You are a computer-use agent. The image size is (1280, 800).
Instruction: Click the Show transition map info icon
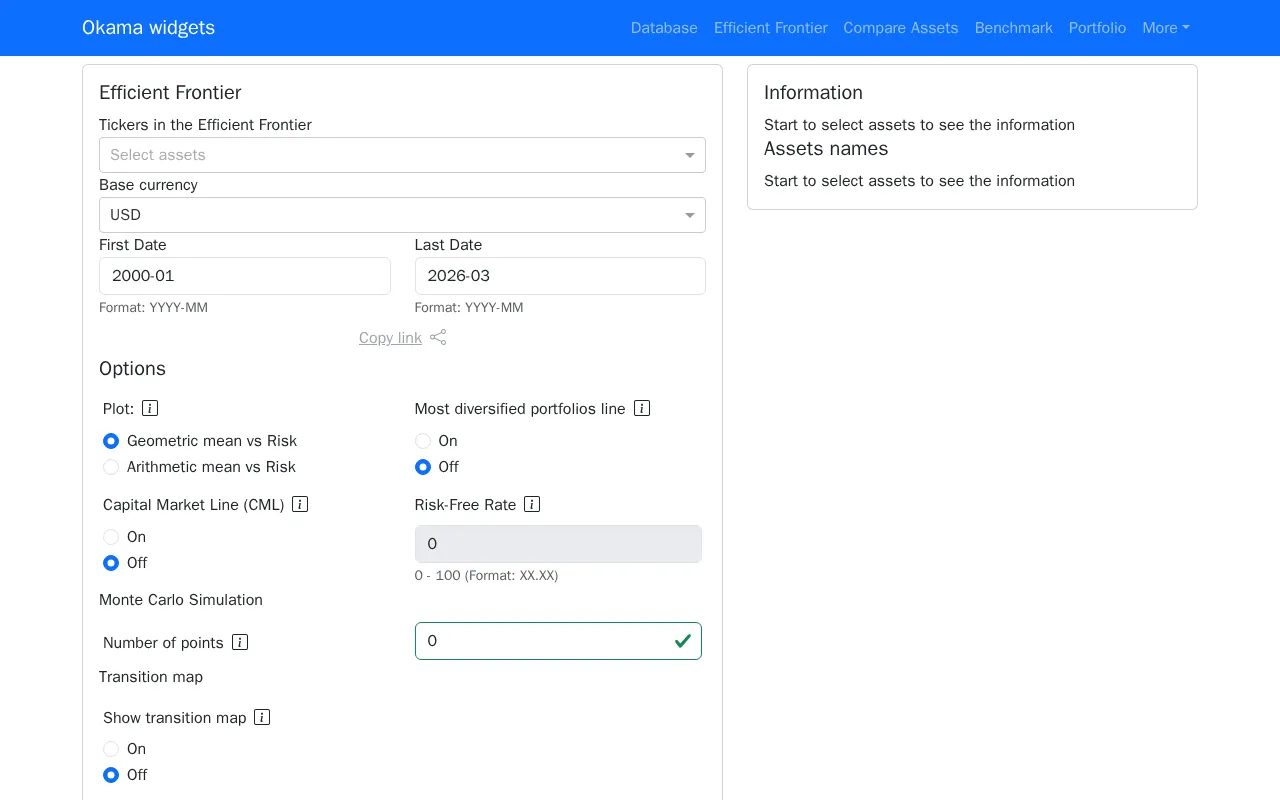tap(262, 717)
